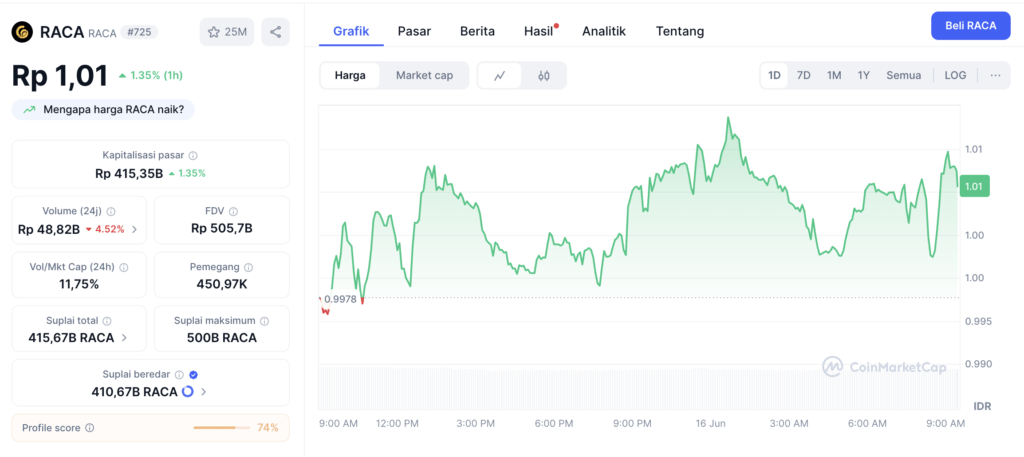Click the 1.35% (1h) change indicator
1024x457 pixels.
(x=151, y=76)
